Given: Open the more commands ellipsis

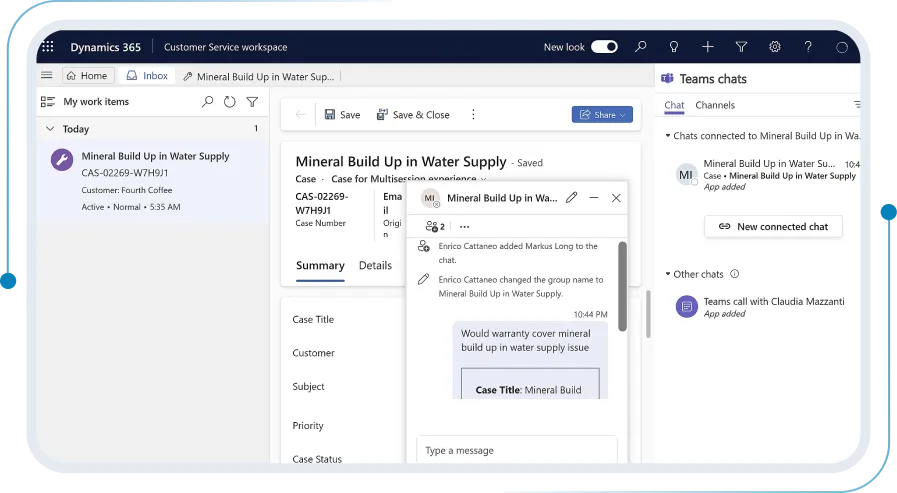Looking at the screenshot, I should (x=473, y=114).
